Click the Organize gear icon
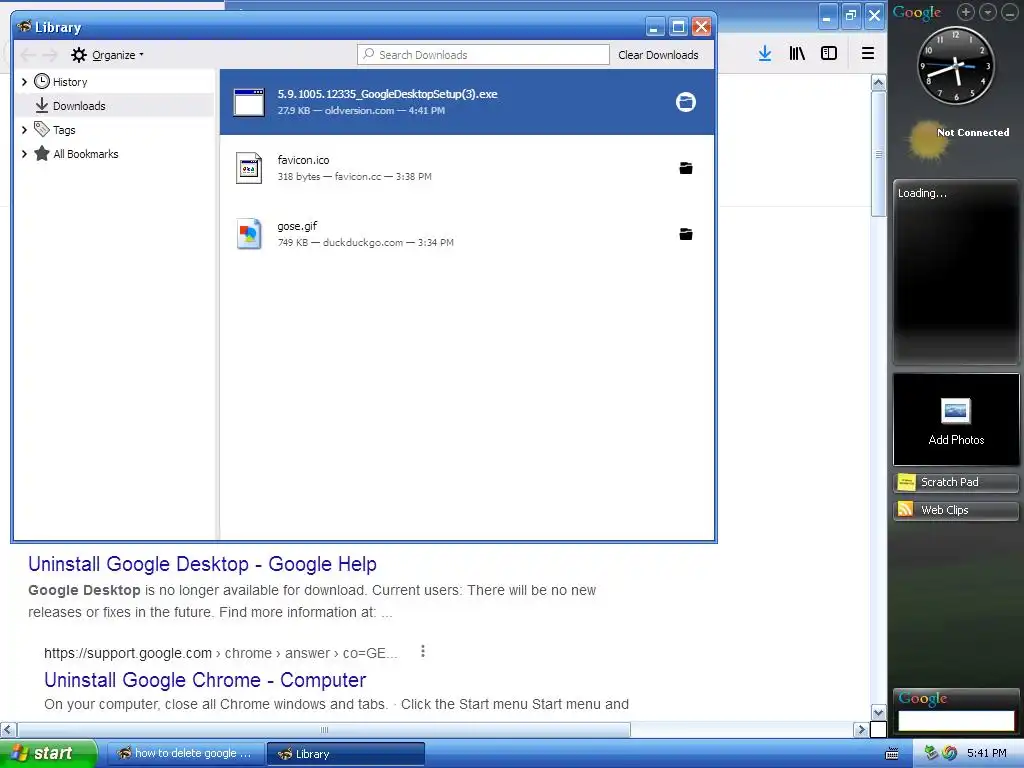Viewport: 1024px width, 768px height. point(78,55)
